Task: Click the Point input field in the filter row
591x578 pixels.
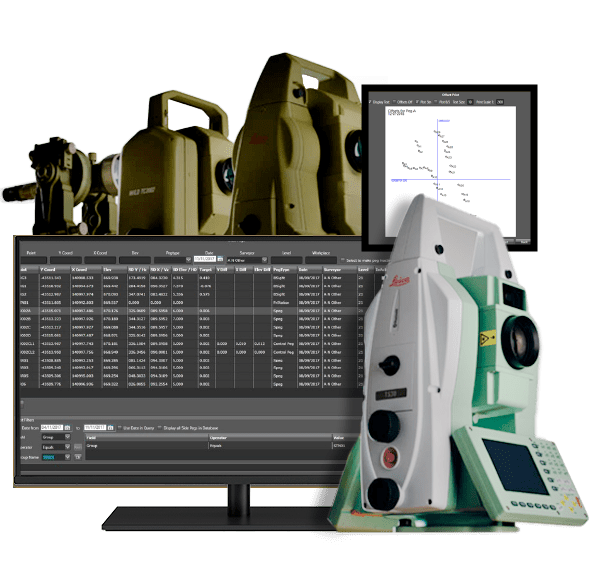Action: (34, 260)
